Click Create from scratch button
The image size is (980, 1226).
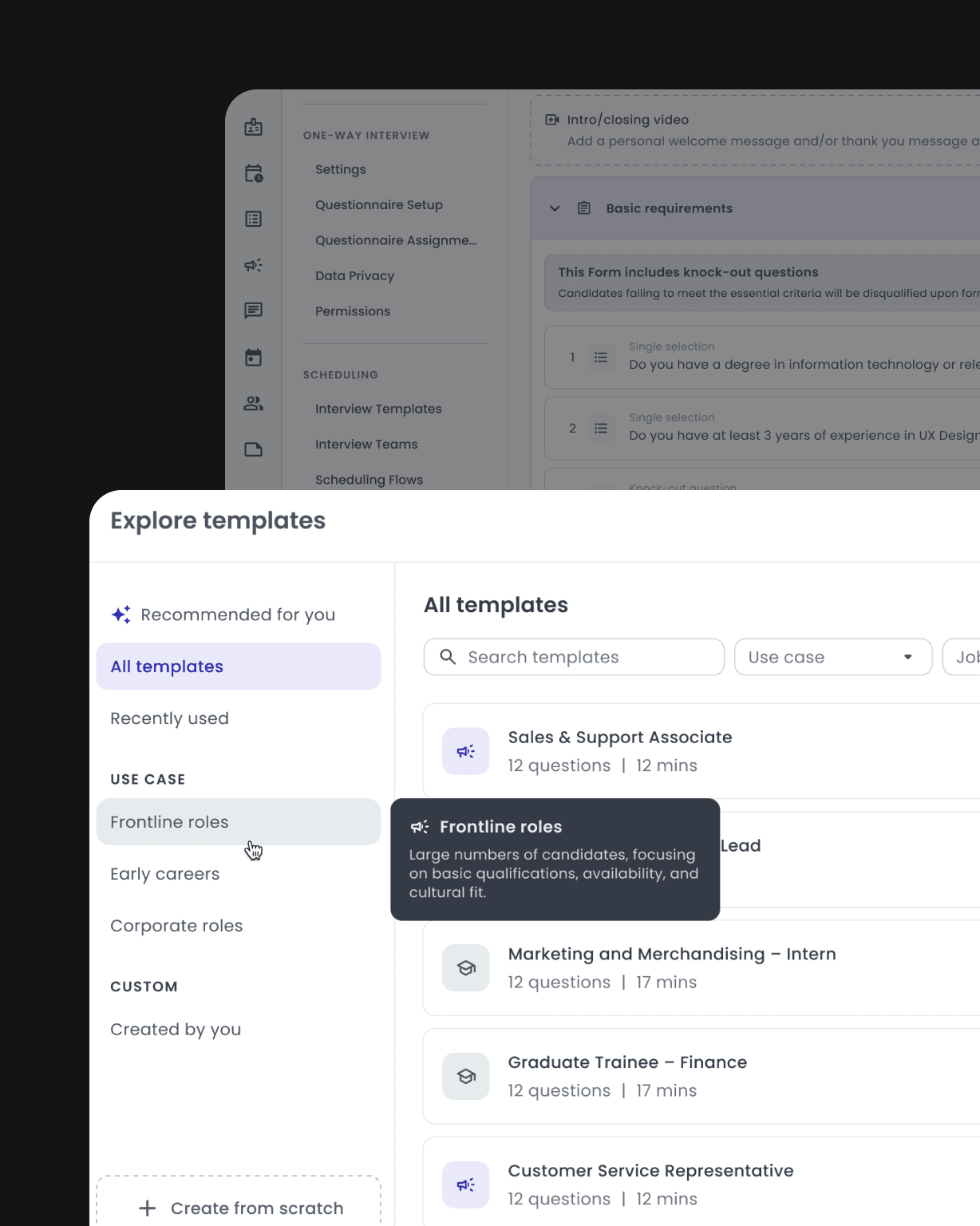pos(239,1201)
